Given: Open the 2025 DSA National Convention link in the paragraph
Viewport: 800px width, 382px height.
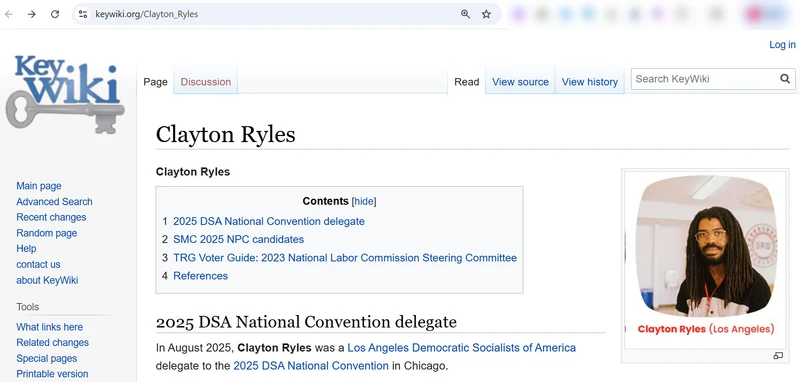Looking at the screenshot, I should pos(311,366).
